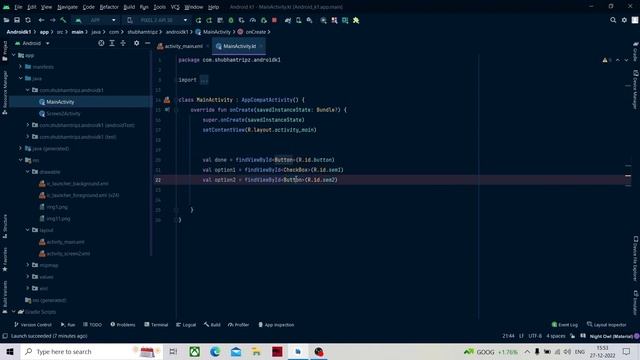This screenshot has height=360, width=640.
Task: Click the red Stop icon
Action: (275, 20)
